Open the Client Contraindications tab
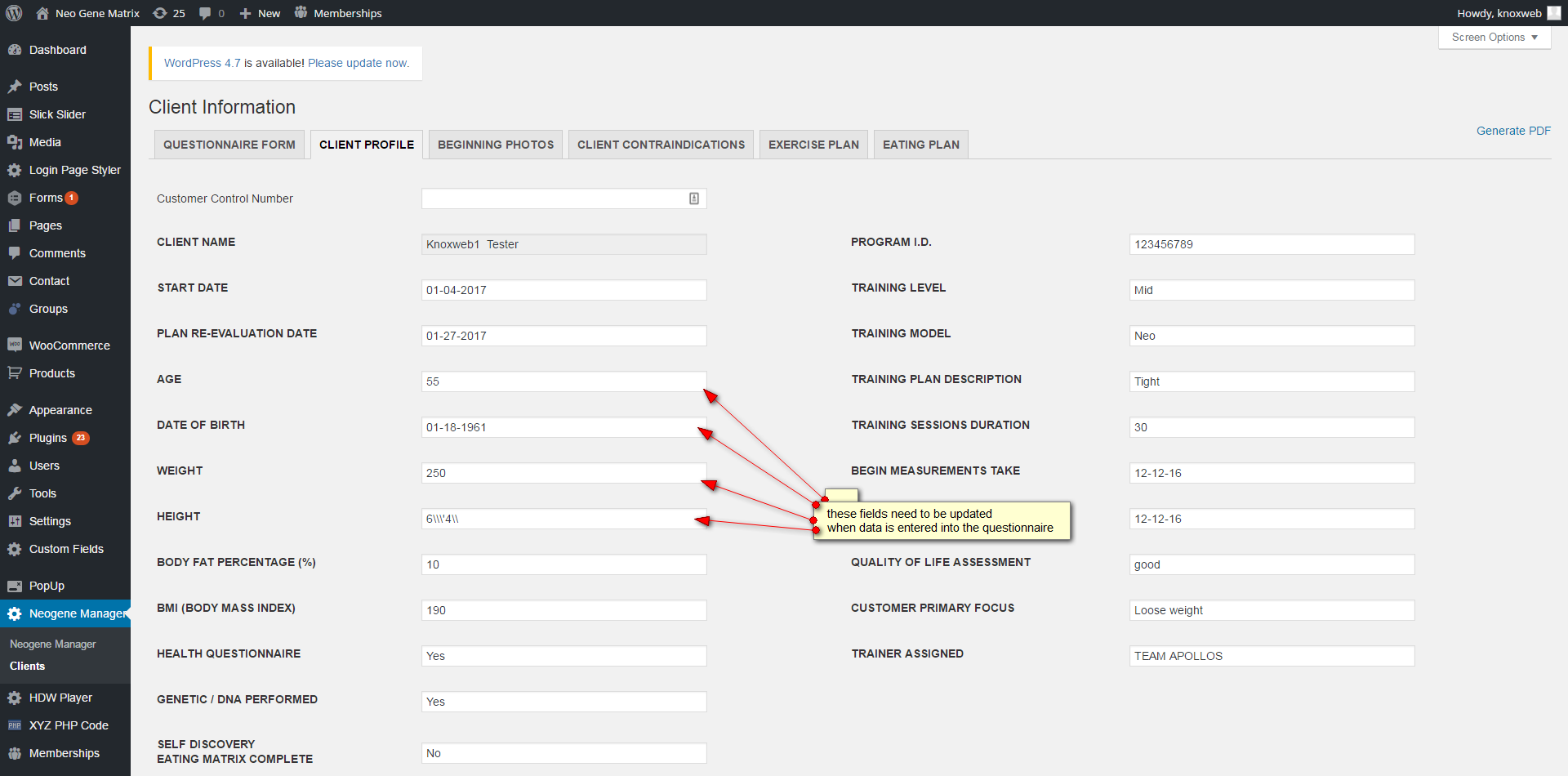The image size is (1568, 776). click(x=660, y=145)
